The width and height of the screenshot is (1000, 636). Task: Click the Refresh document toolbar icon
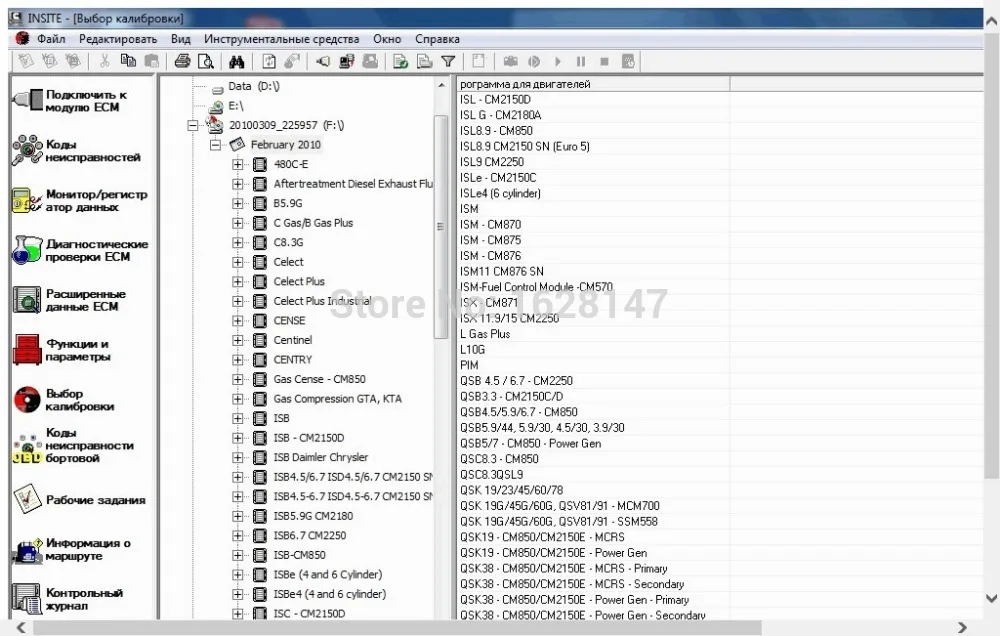pyautogui.click(x=269, y=61)
